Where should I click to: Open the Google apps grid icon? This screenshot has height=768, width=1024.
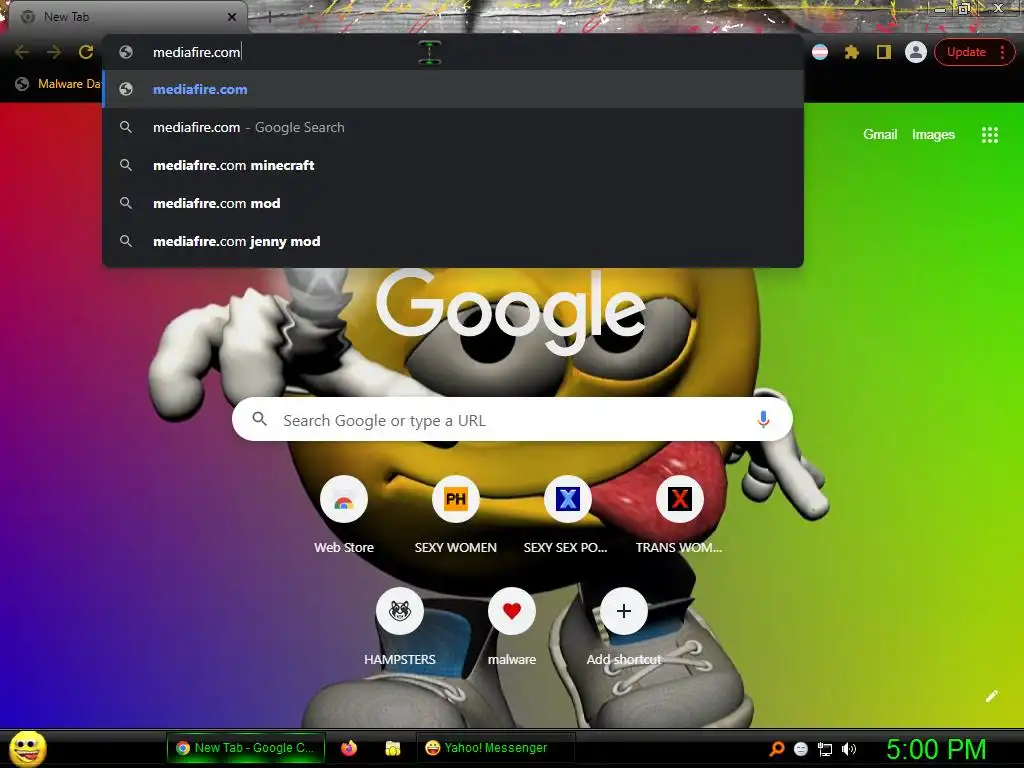tap(989, 135)
